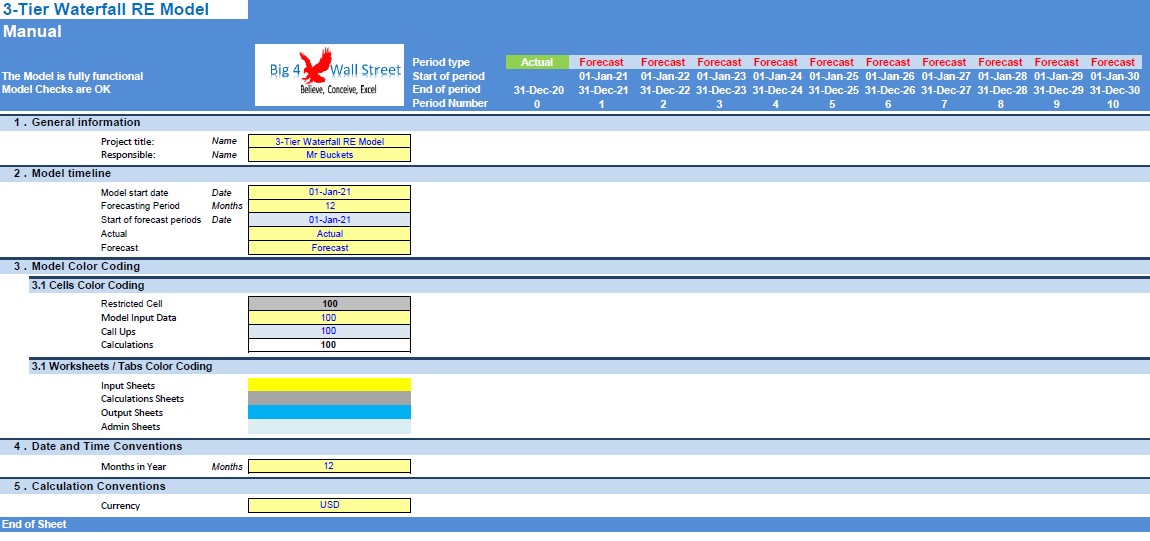Select the yellow Forecast label input cell
This screenshot has width=1150, height=541.
(329, 248)
